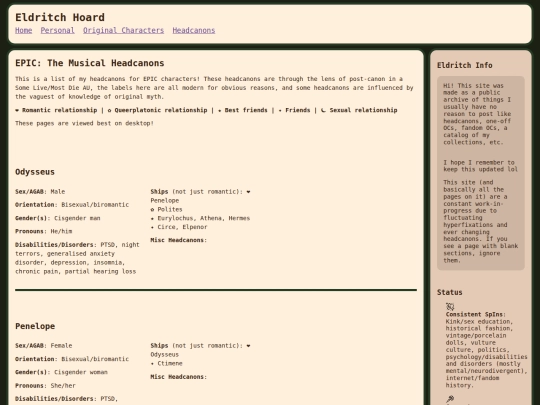Click "I hope I remember to keep this updated lol"
Screen dimensions: 540x405
tap(480, 166)
